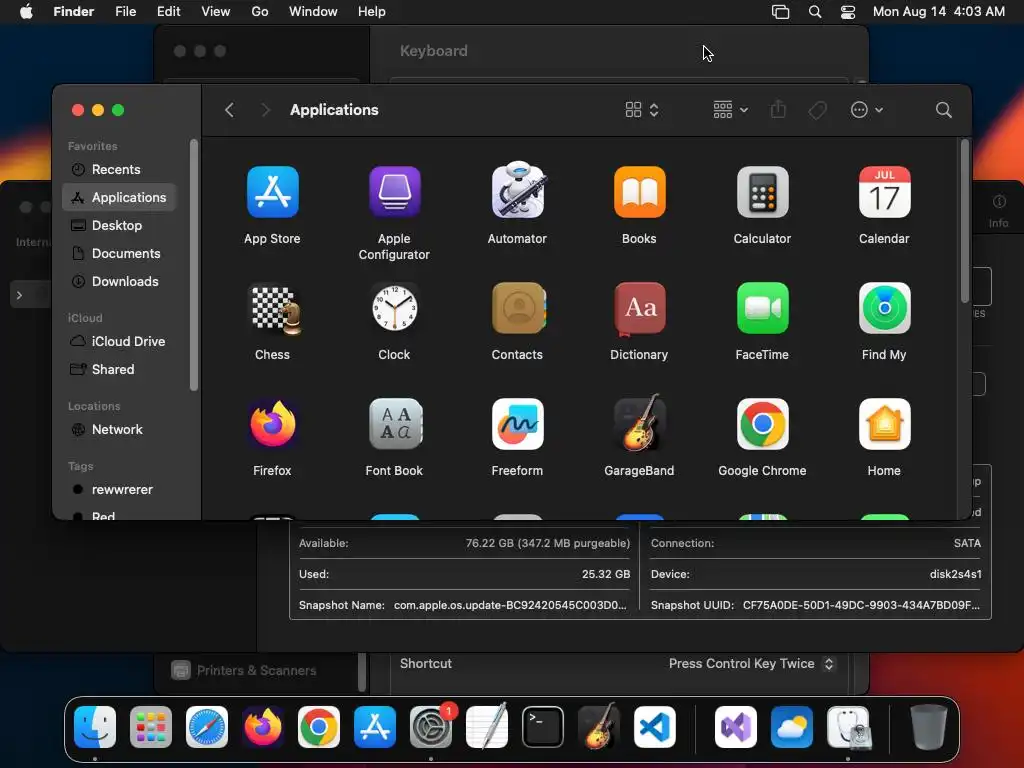This screenshot has width=1024, height=768.
Task: Click the Apple menu logo
Action: click(26, 12)
